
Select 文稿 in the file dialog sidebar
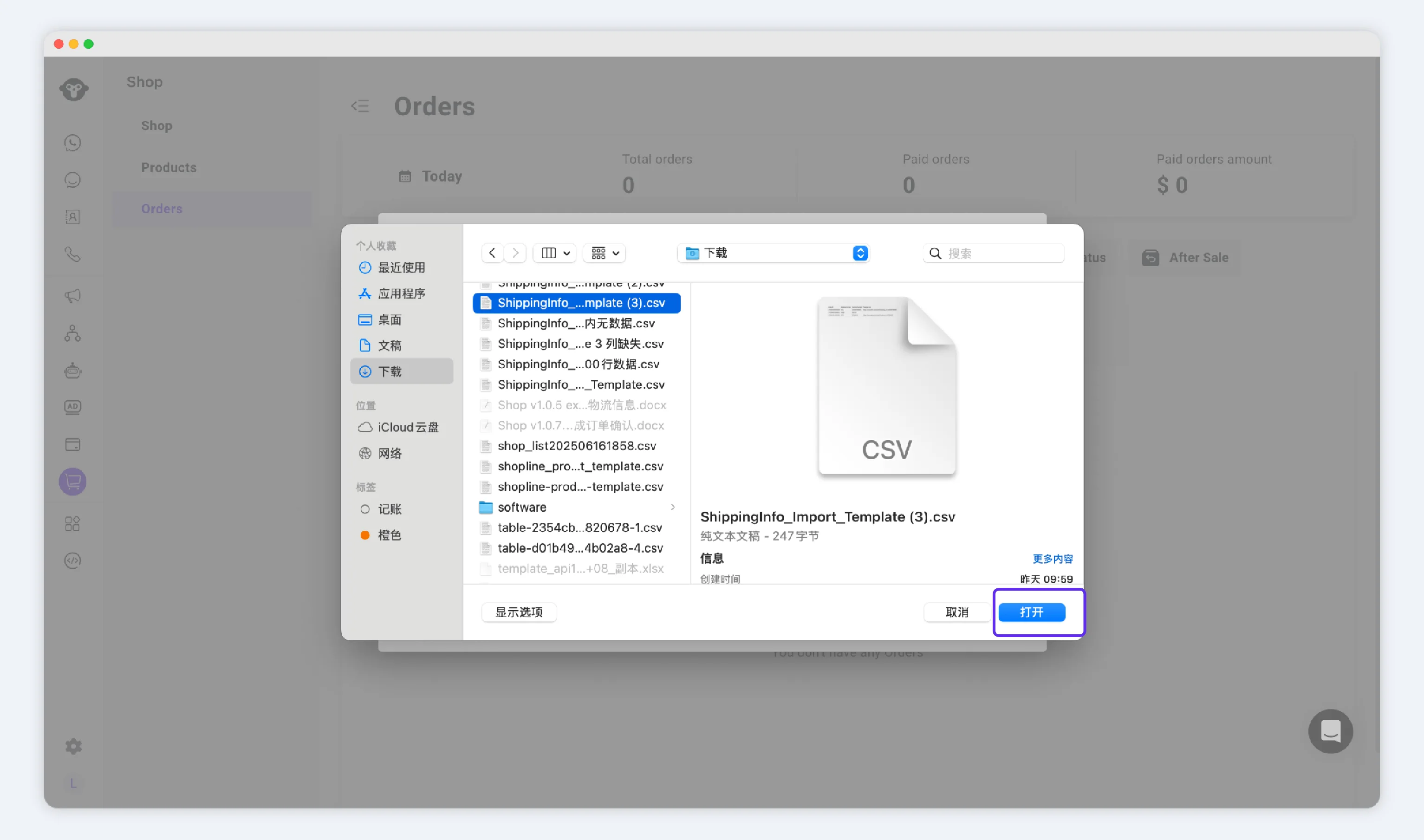tap(401, 345)
